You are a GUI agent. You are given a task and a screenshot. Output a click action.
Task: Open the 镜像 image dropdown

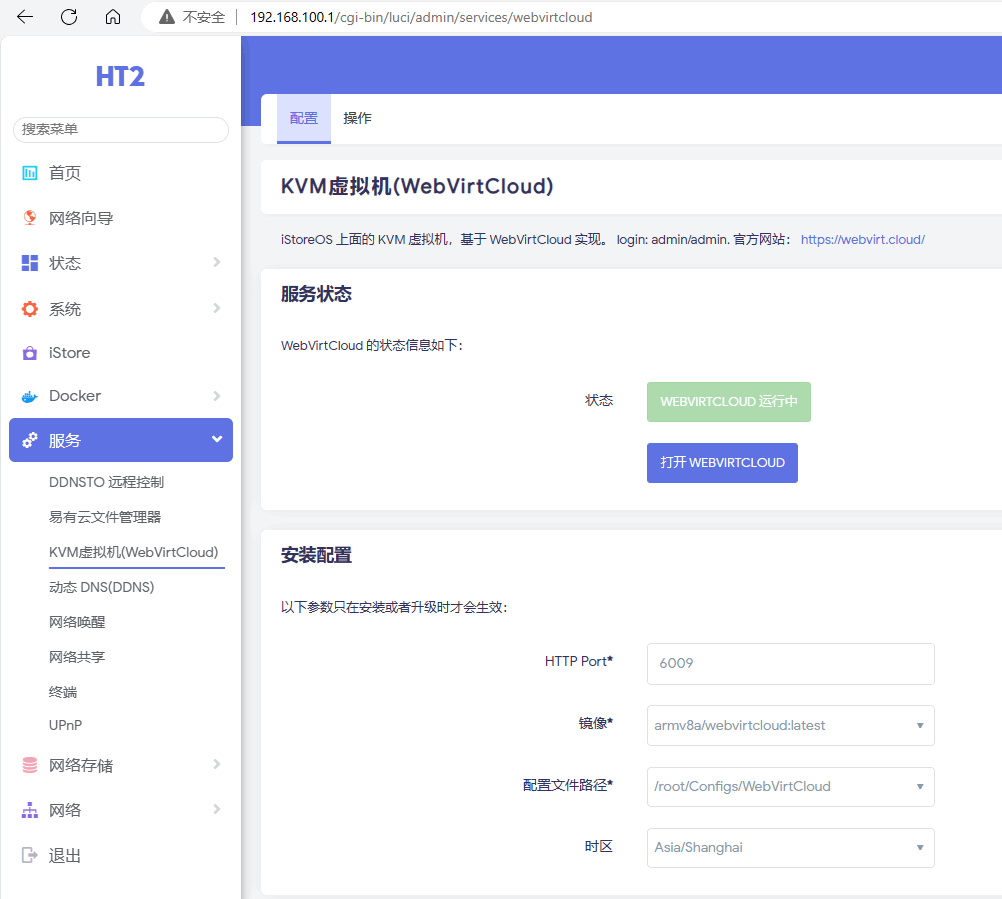point(790,725)
